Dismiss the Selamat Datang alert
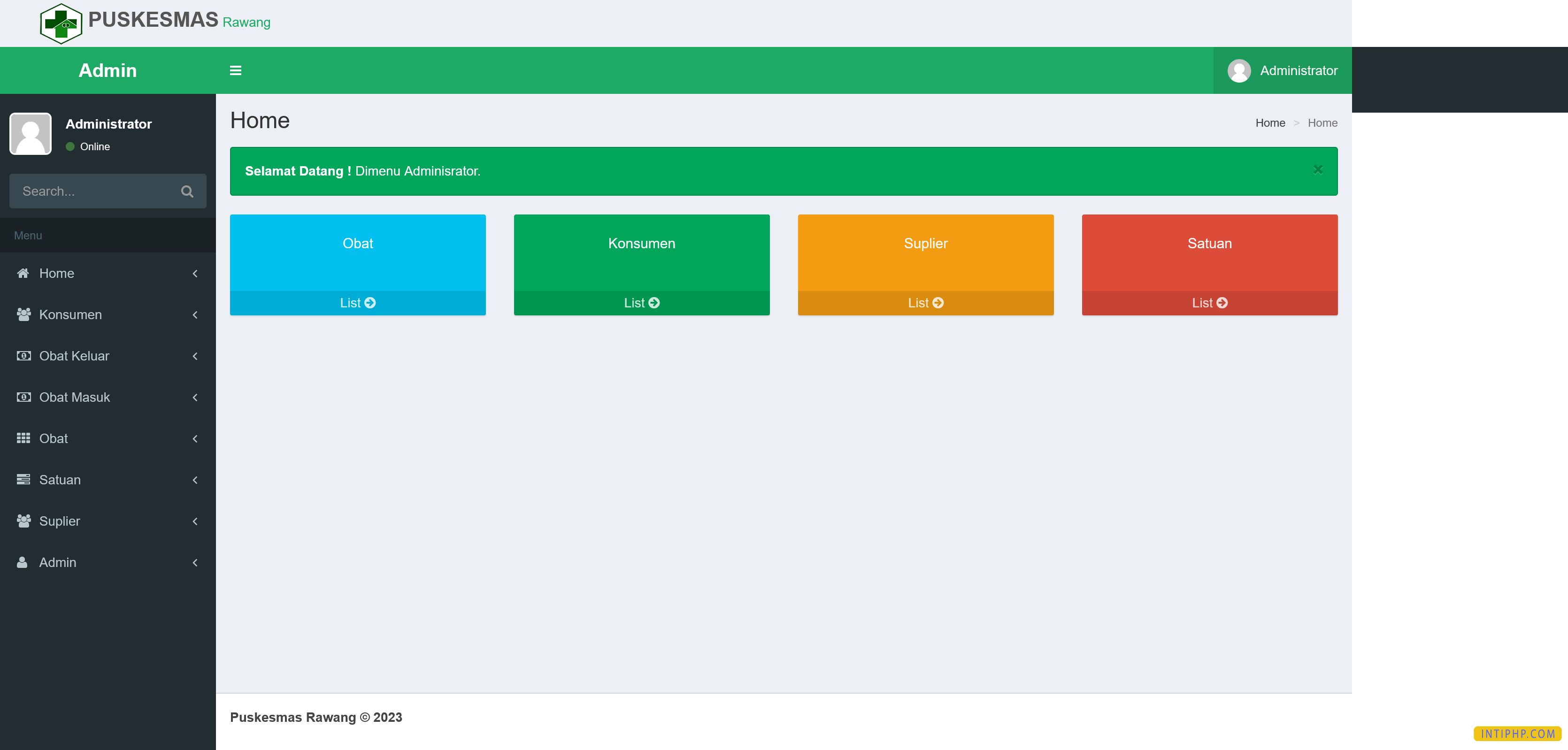The image size is (1568, 750). click(x=1318, y=170)
